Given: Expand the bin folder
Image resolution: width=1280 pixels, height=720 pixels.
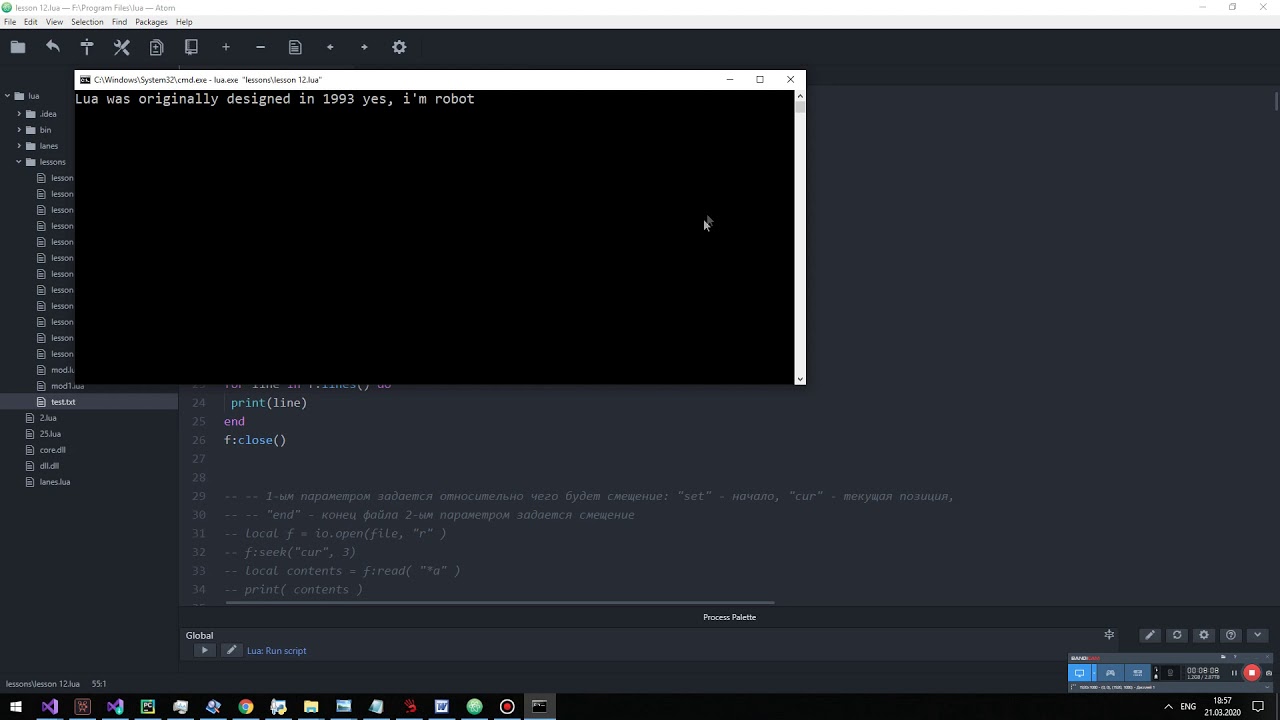Looking at the screenshot, I should (x=19, y=130).
